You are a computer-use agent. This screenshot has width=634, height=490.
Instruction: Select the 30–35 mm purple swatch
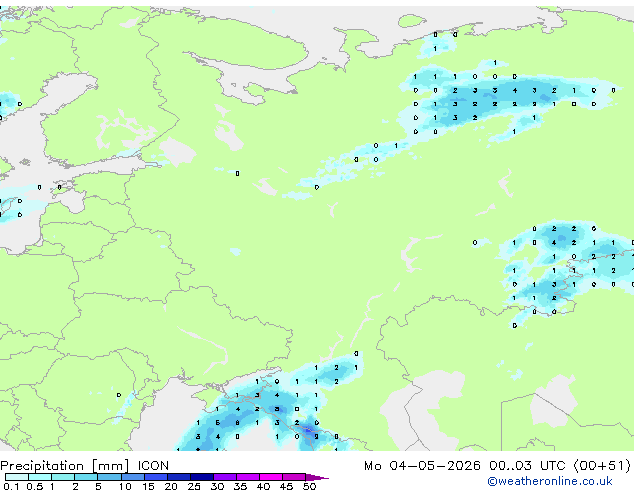coord(225,477)
